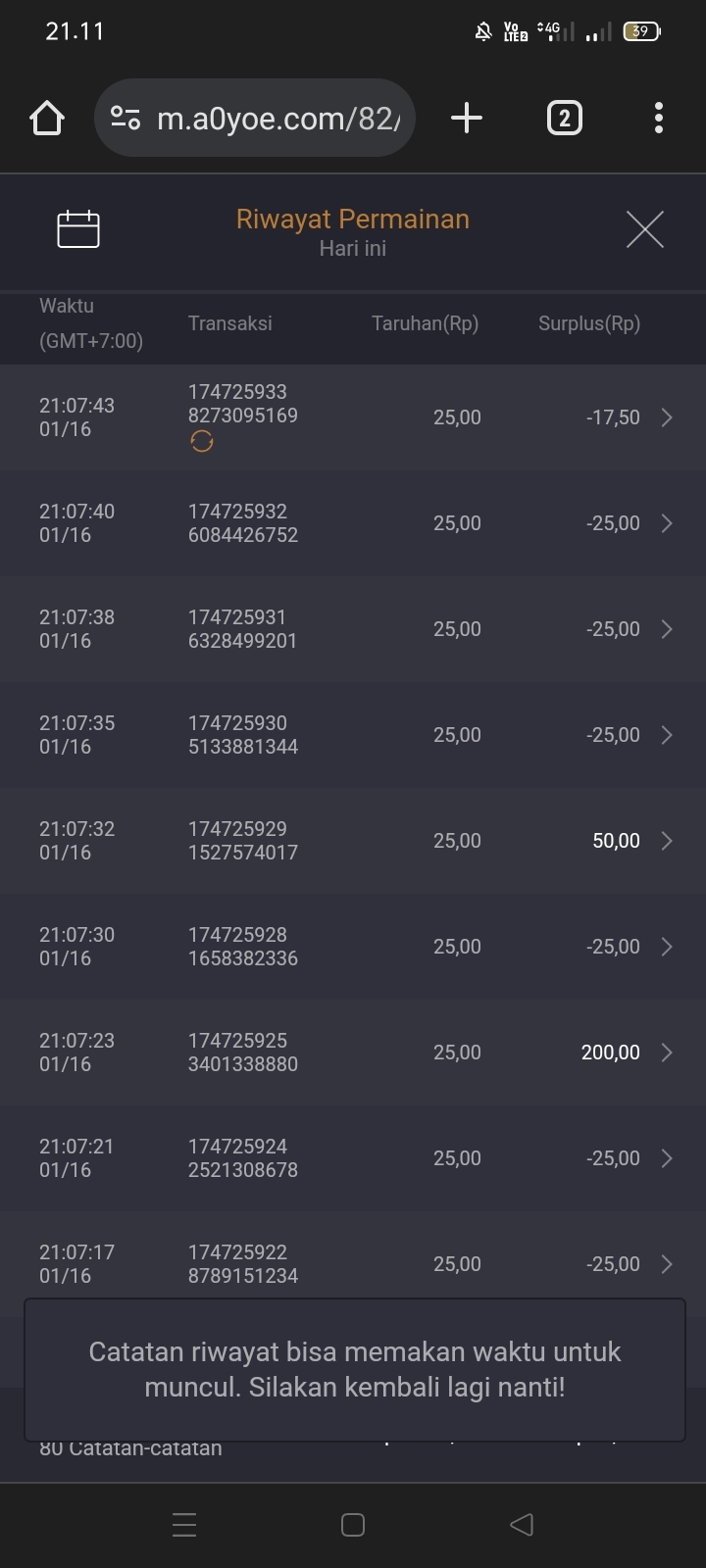
Task: Tap the Android home square button
Action: [x=353, y=1525]
